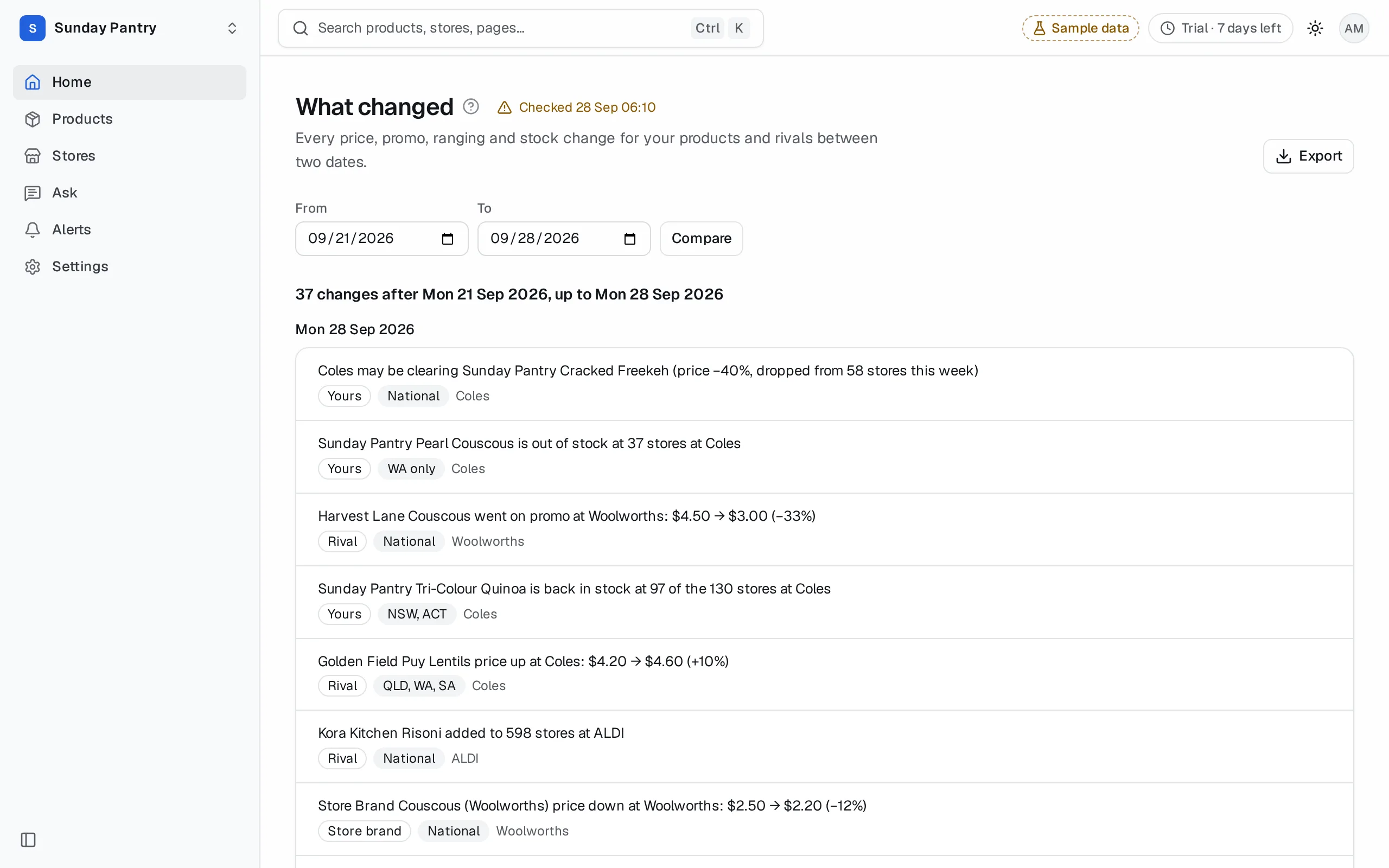Click the Settings gear icon

pos(33,266)
